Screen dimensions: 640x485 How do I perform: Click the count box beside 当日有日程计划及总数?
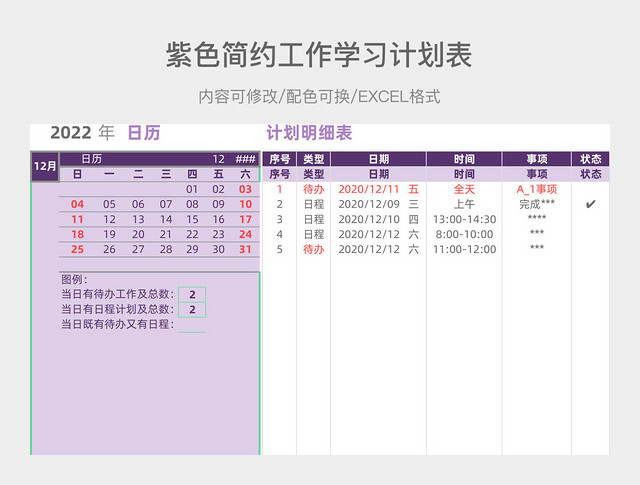[x=192, y=309]
